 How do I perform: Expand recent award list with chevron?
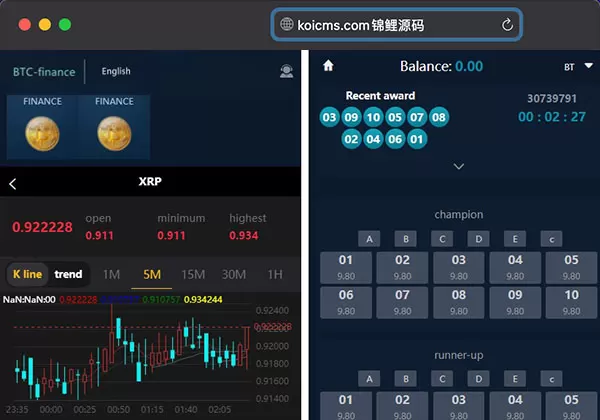click(x=458, y=166)
